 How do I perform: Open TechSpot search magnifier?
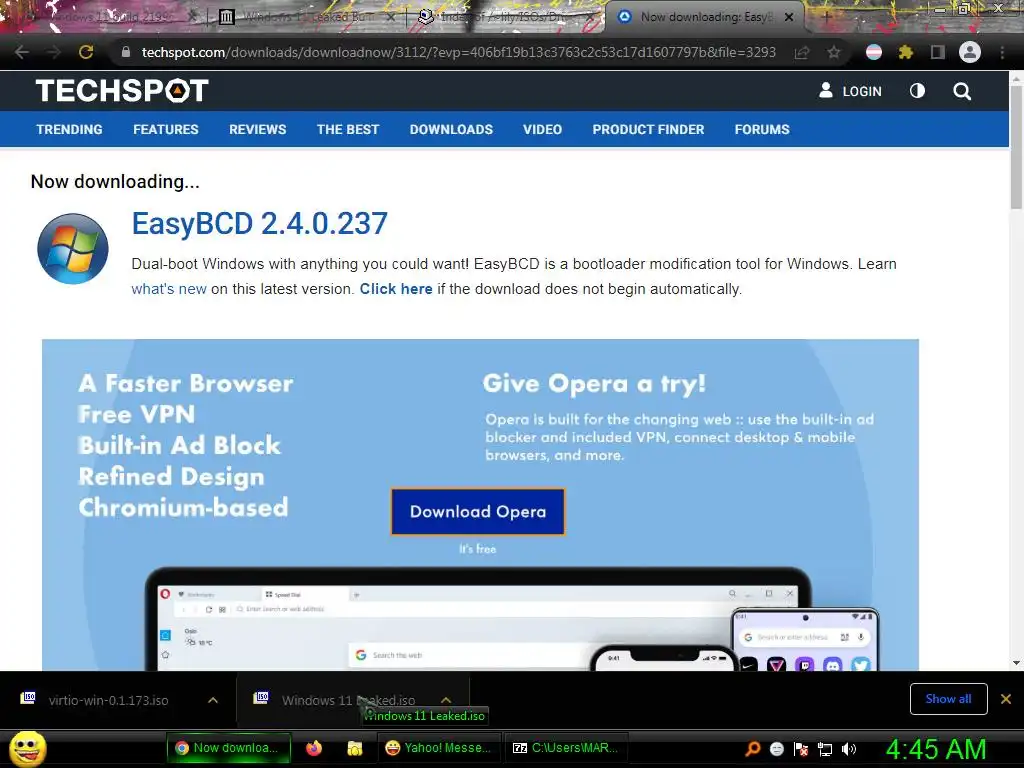(962, 91)
